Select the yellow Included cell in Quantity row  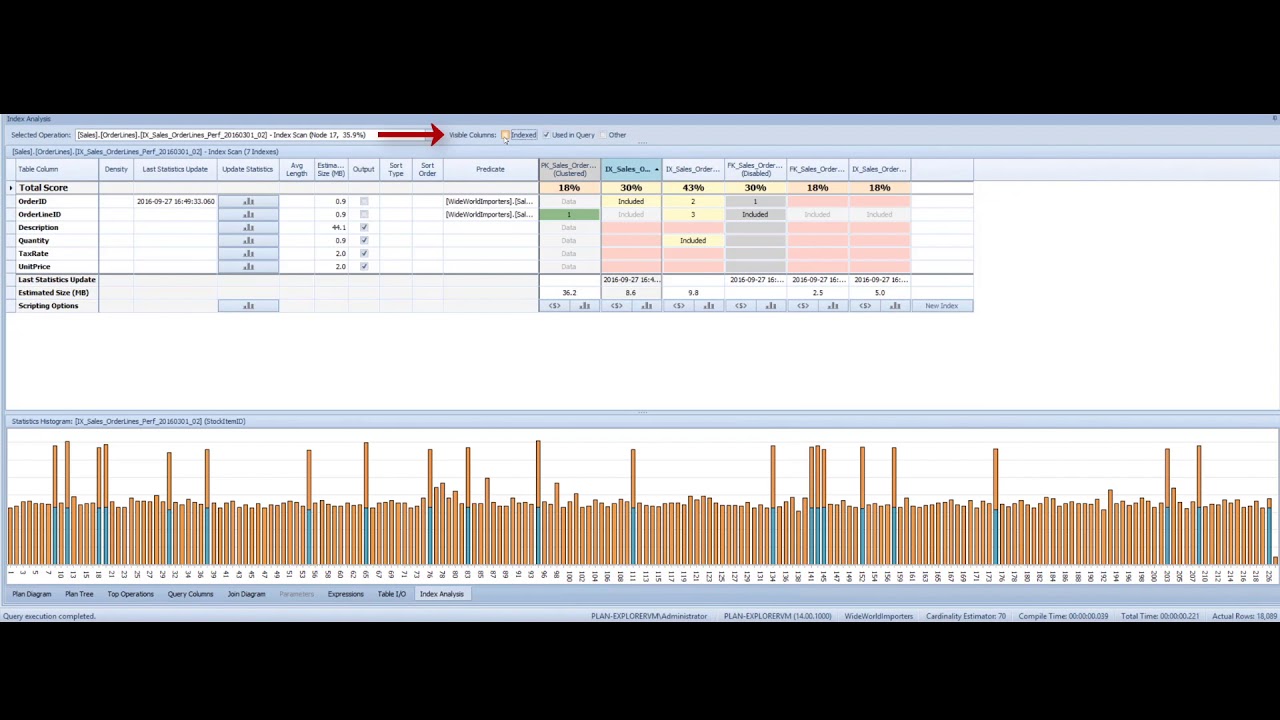[x=693, y=241]
